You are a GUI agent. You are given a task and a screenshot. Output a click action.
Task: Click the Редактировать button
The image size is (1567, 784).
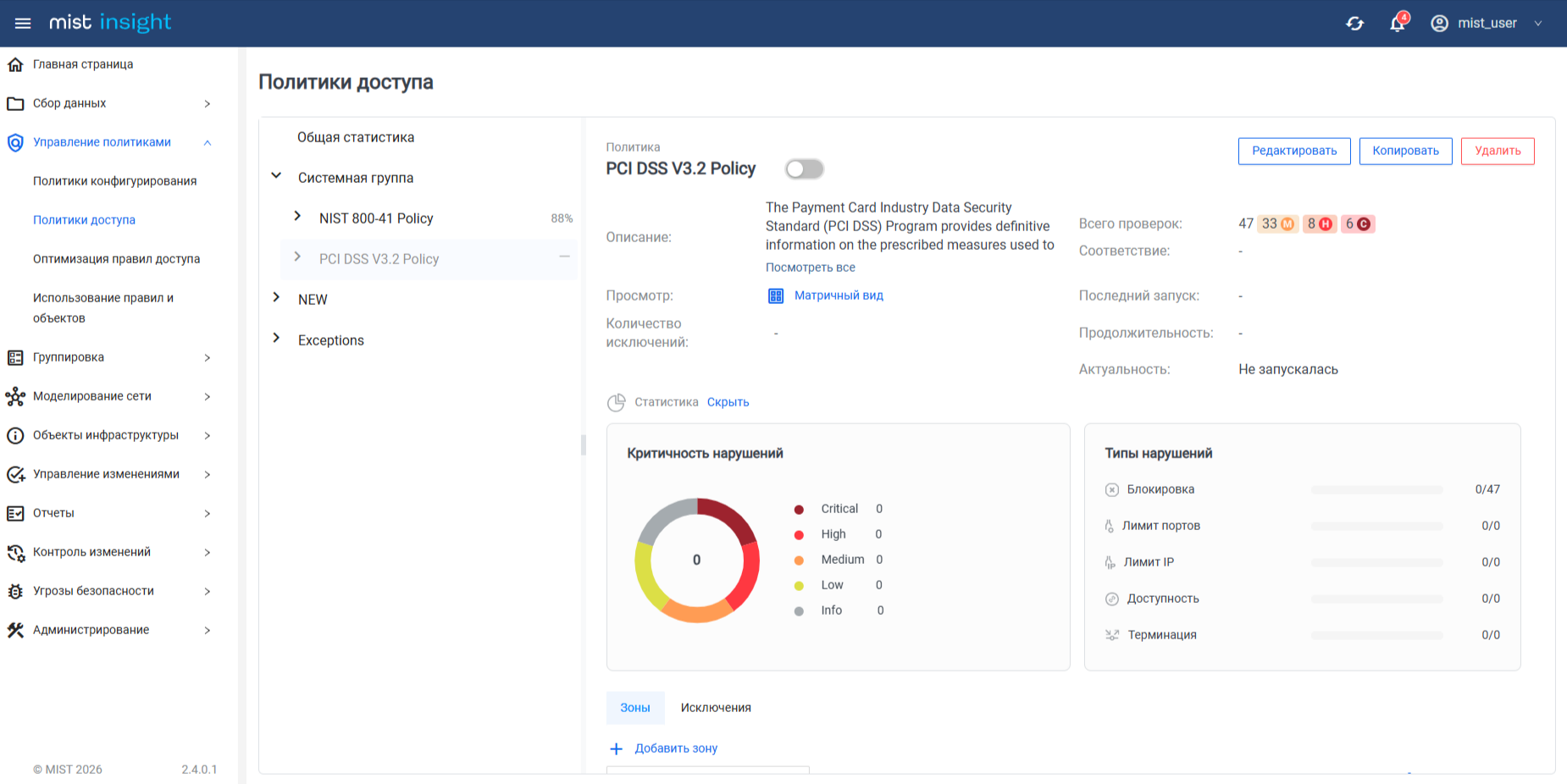tap(1294, 151)
